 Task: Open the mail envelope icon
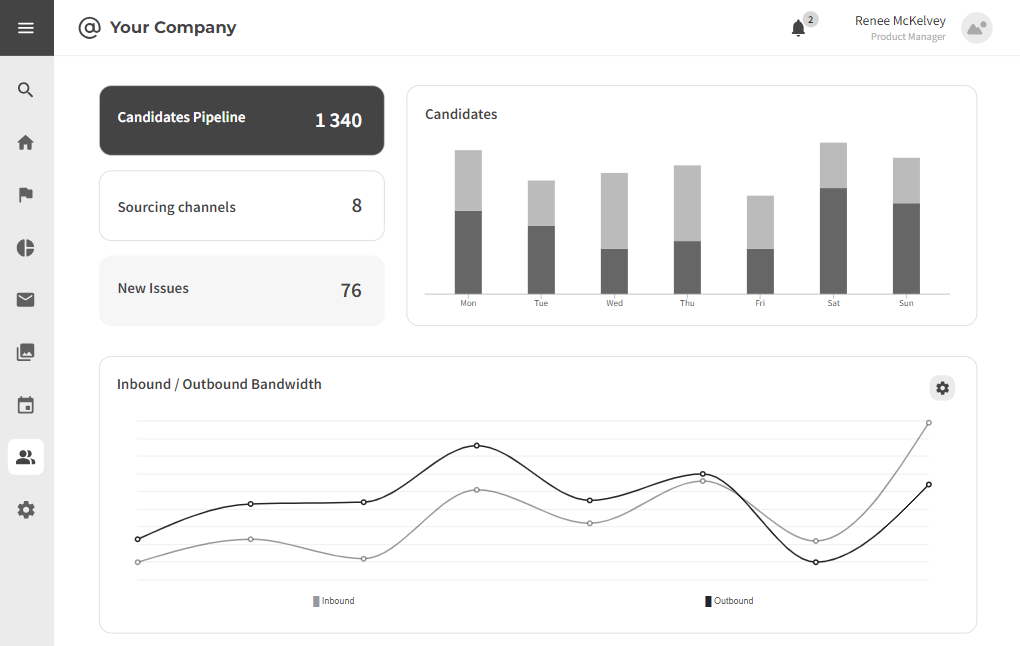tap(25, 299)
